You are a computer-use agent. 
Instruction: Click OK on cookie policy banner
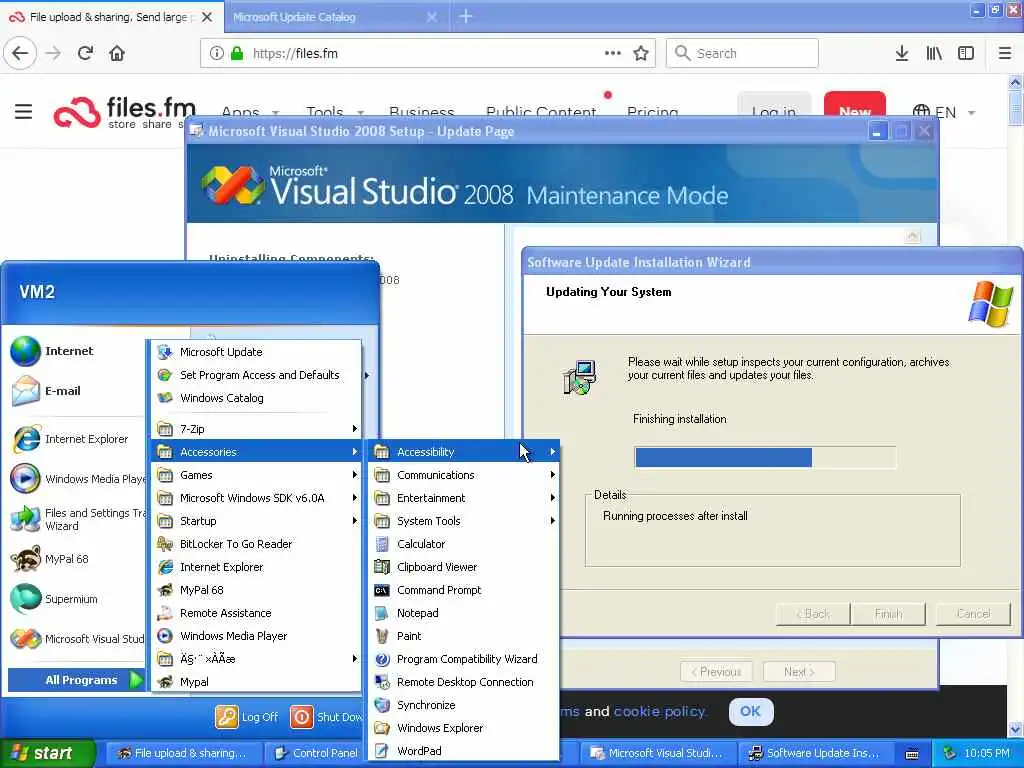point(750,711)
